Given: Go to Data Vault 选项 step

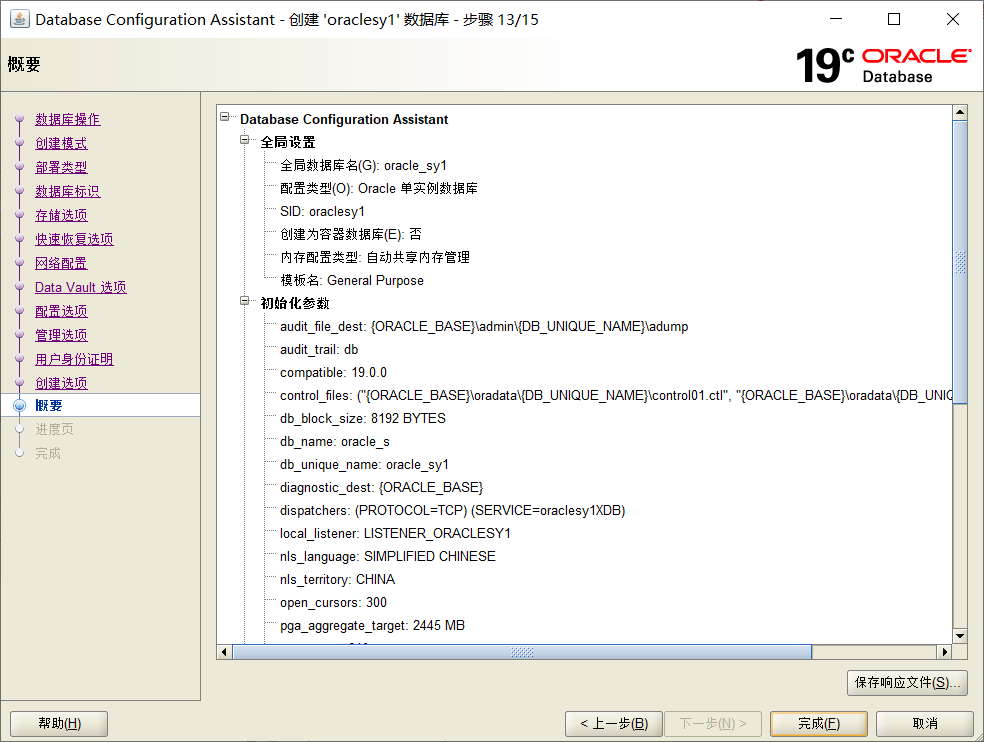Looking at the screenshot, I should pyautogui.click(x=80, y=287).
